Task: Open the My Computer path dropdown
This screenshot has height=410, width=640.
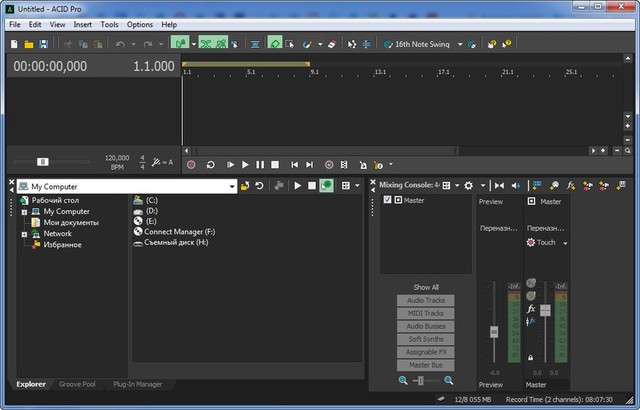Action: click(x=231, y=186)
